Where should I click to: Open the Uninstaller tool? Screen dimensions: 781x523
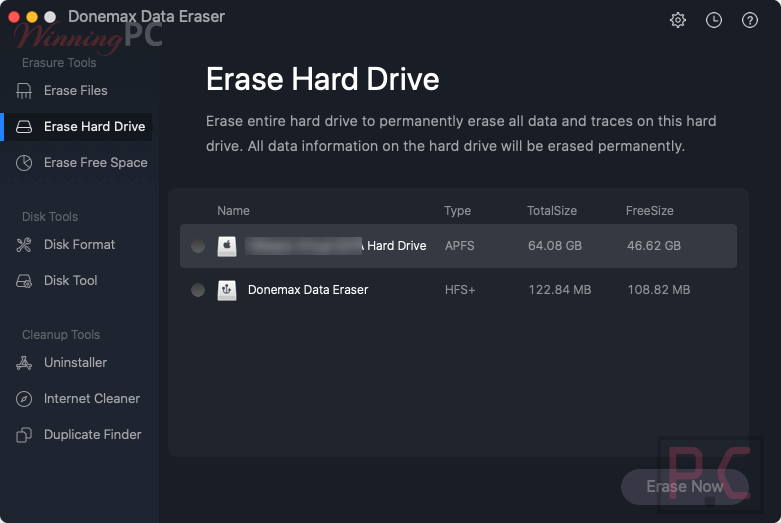pos(75,363)
